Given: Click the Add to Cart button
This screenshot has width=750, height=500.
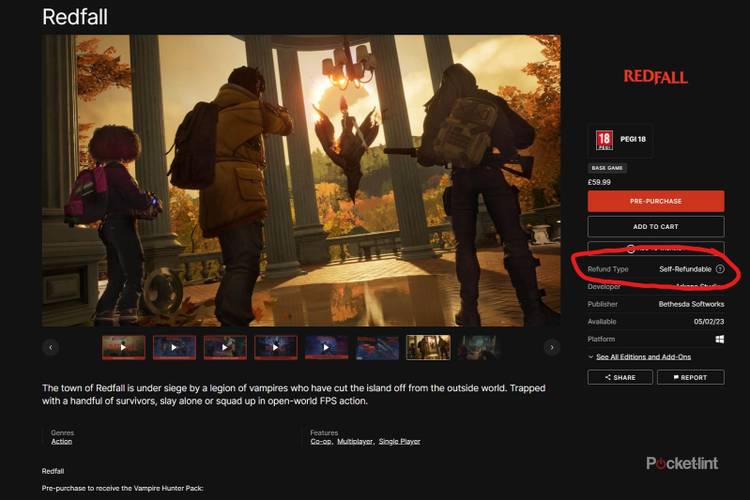Looking at the screenshot, I should [x=655, y=227].
